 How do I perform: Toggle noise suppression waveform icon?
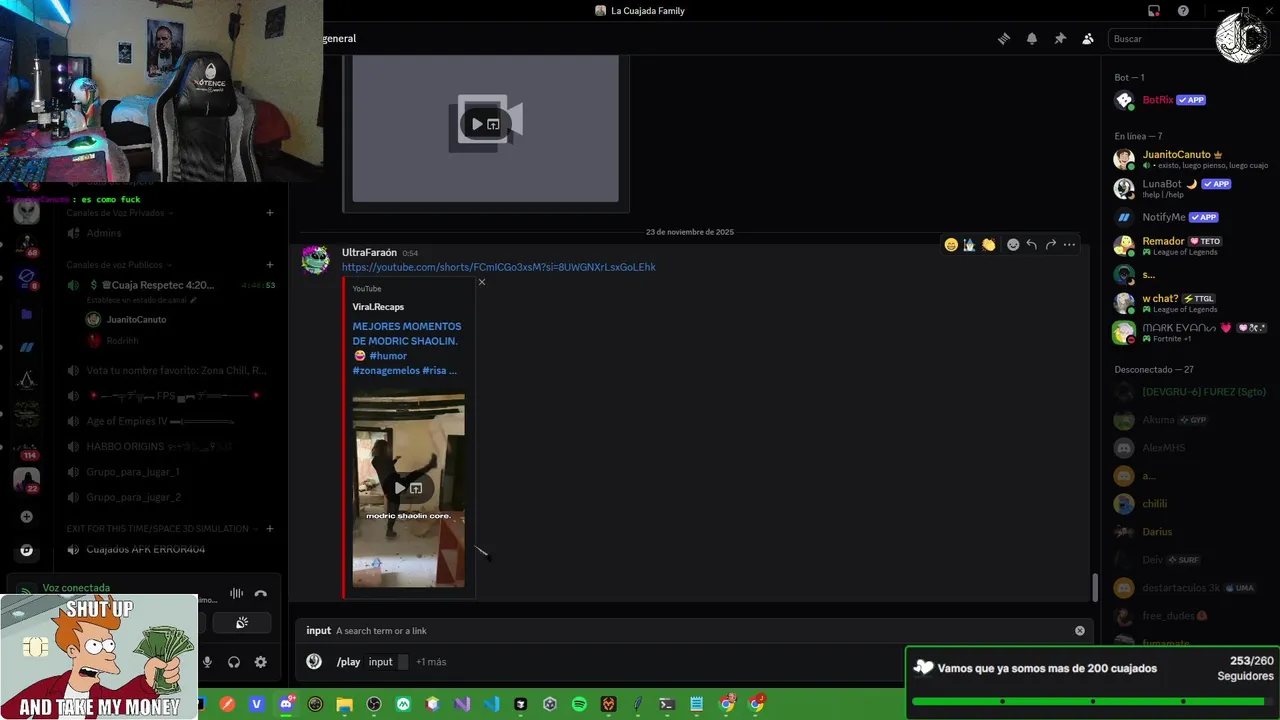(237, 593)
